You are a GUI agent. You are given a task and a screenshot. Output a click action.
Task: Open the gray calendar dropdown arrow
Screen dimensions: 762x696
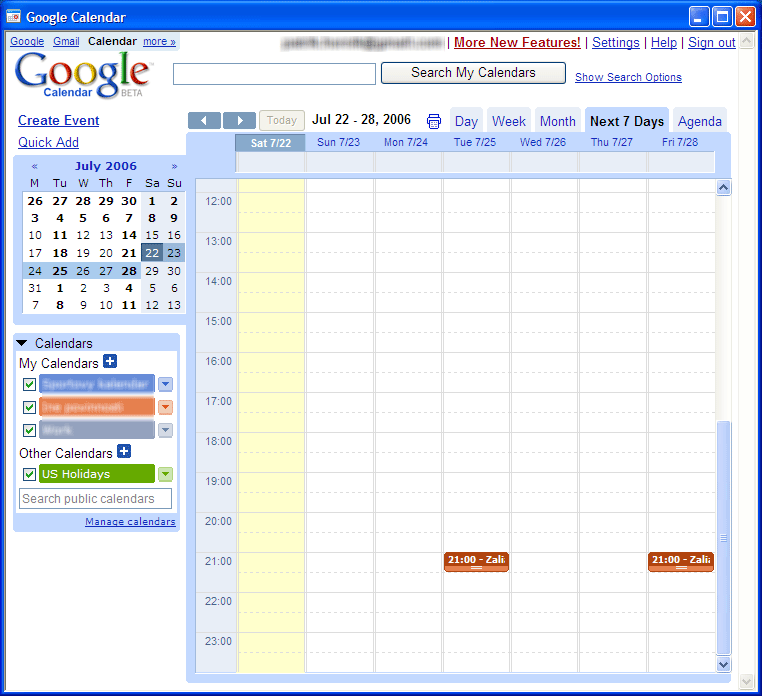point(166,430)
